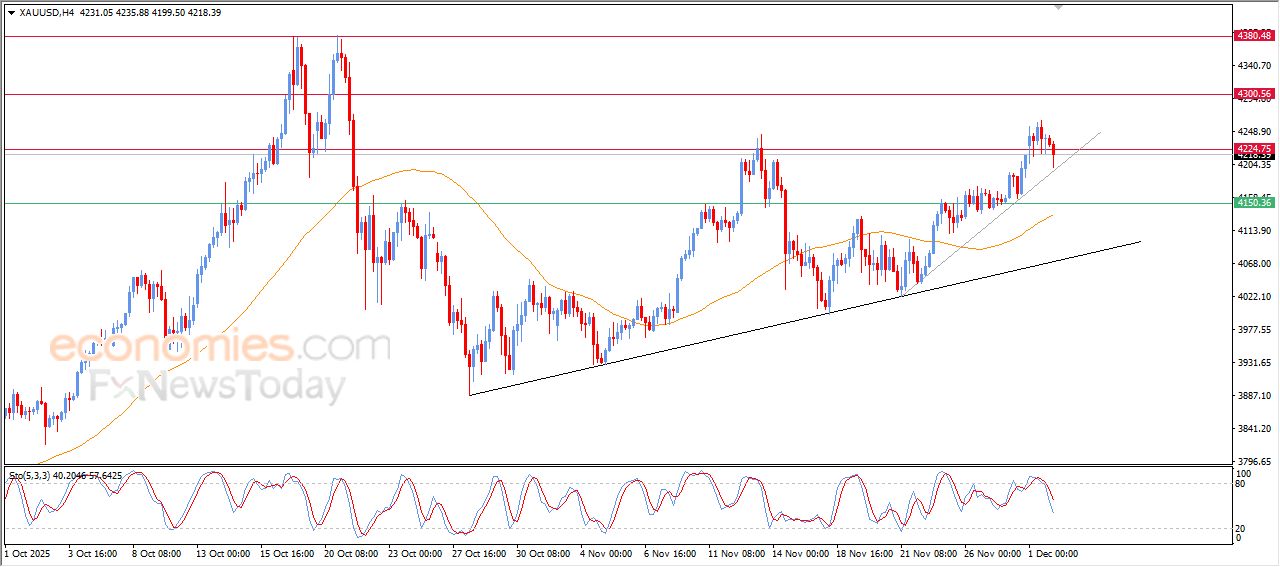Select the red 4224.75 price label
The height and width of the screenshot is (567, 1280).
pyautogui.click(x=1253, y=149)
